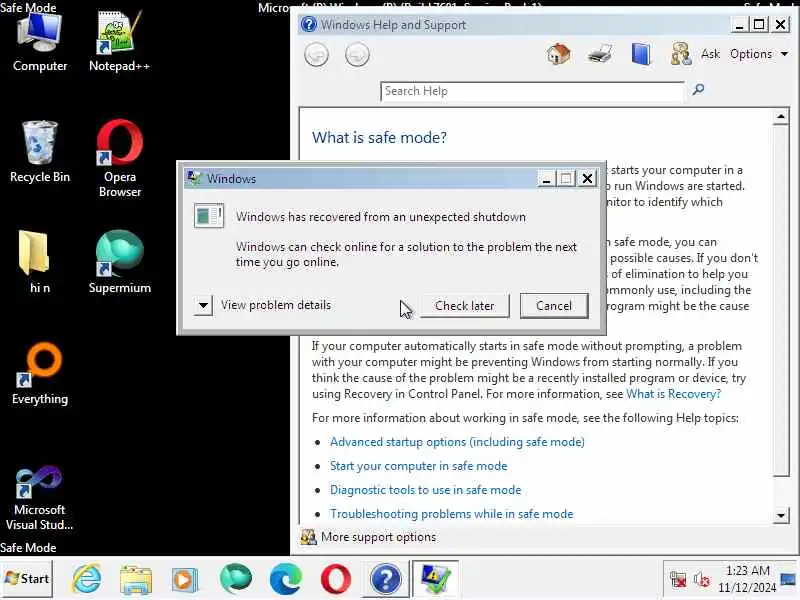Select the Supermium desktop shortcut

pyautogui.click(x=120, y=262)
